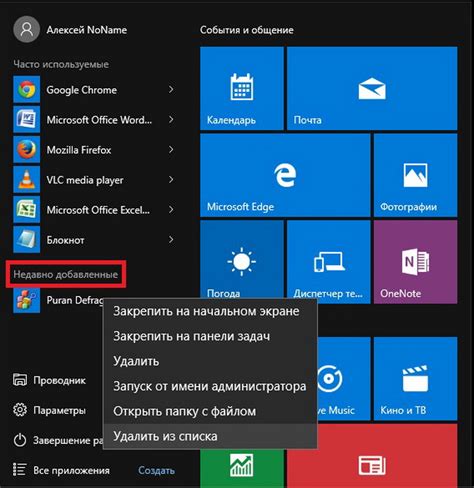Choose Открыть папку с файлом

click(210, 411)
